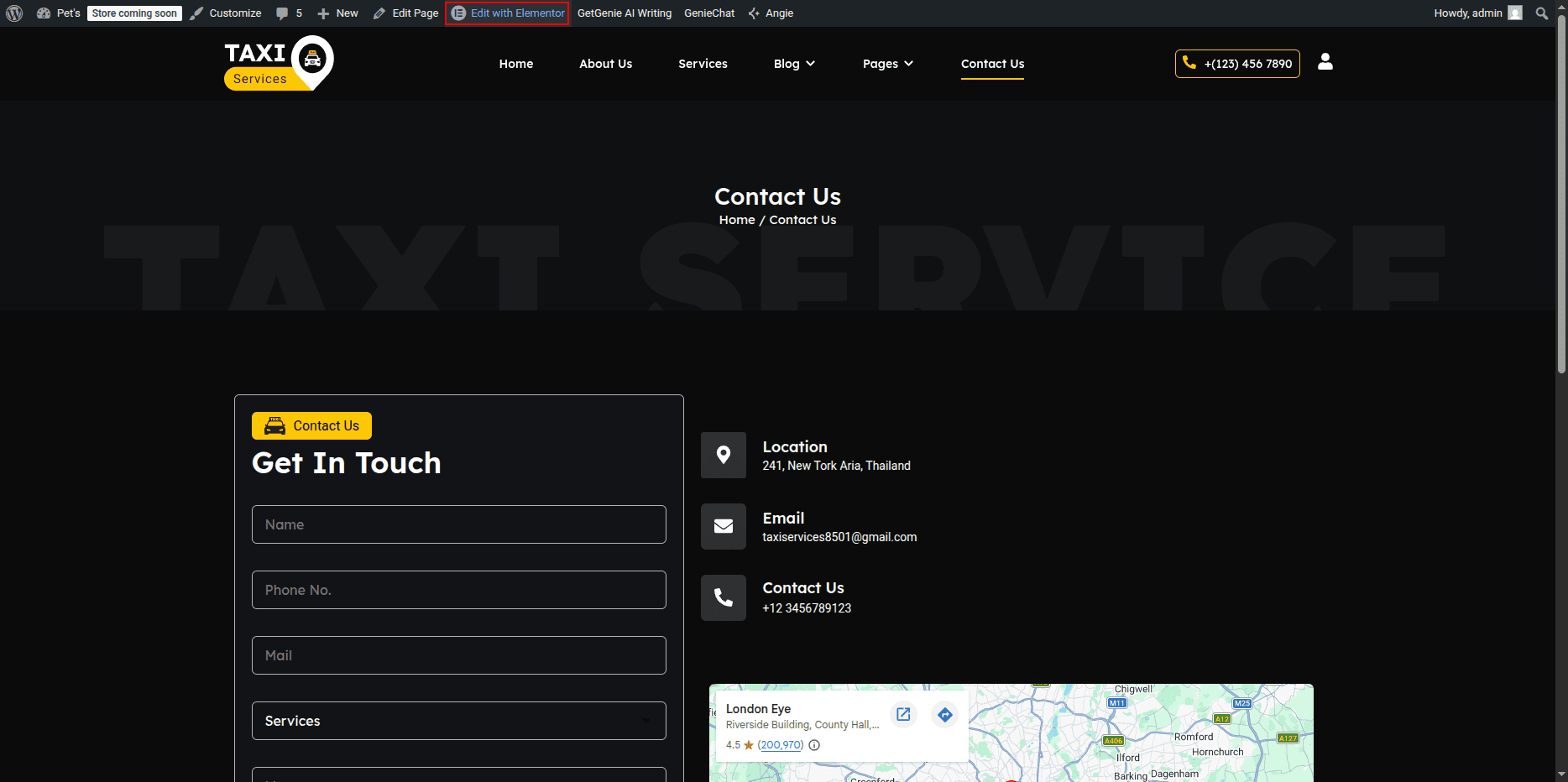
Task: Click the location pin icon
Action: [724, 455]
